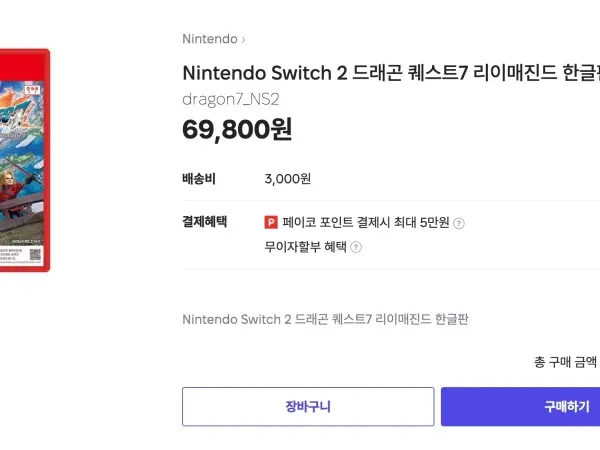
Task: Click the 배송비 label
Action: tap(199, 179)
